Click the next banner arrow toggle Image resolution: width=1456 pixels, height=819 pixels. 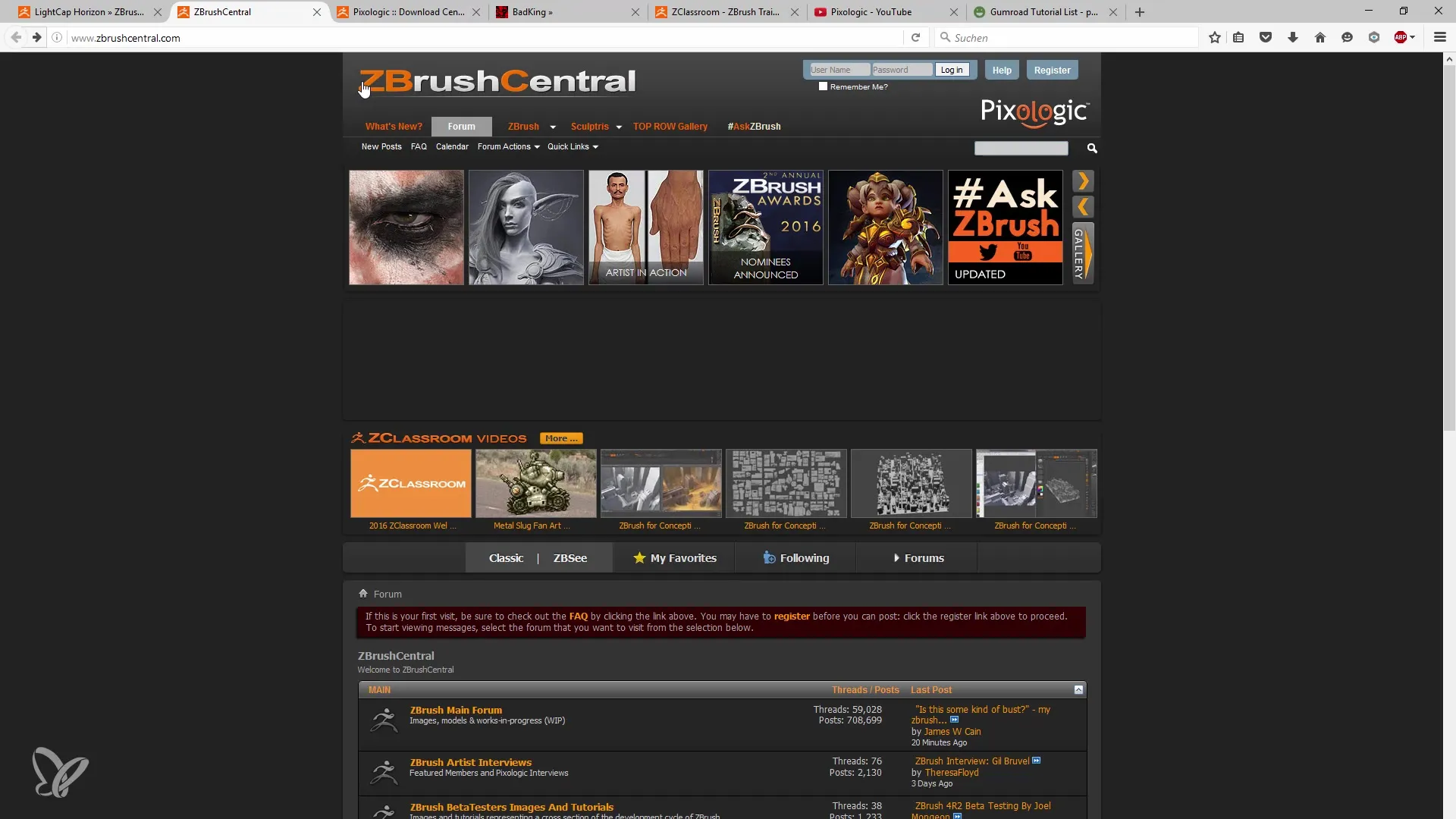[x=1084, y=181]
